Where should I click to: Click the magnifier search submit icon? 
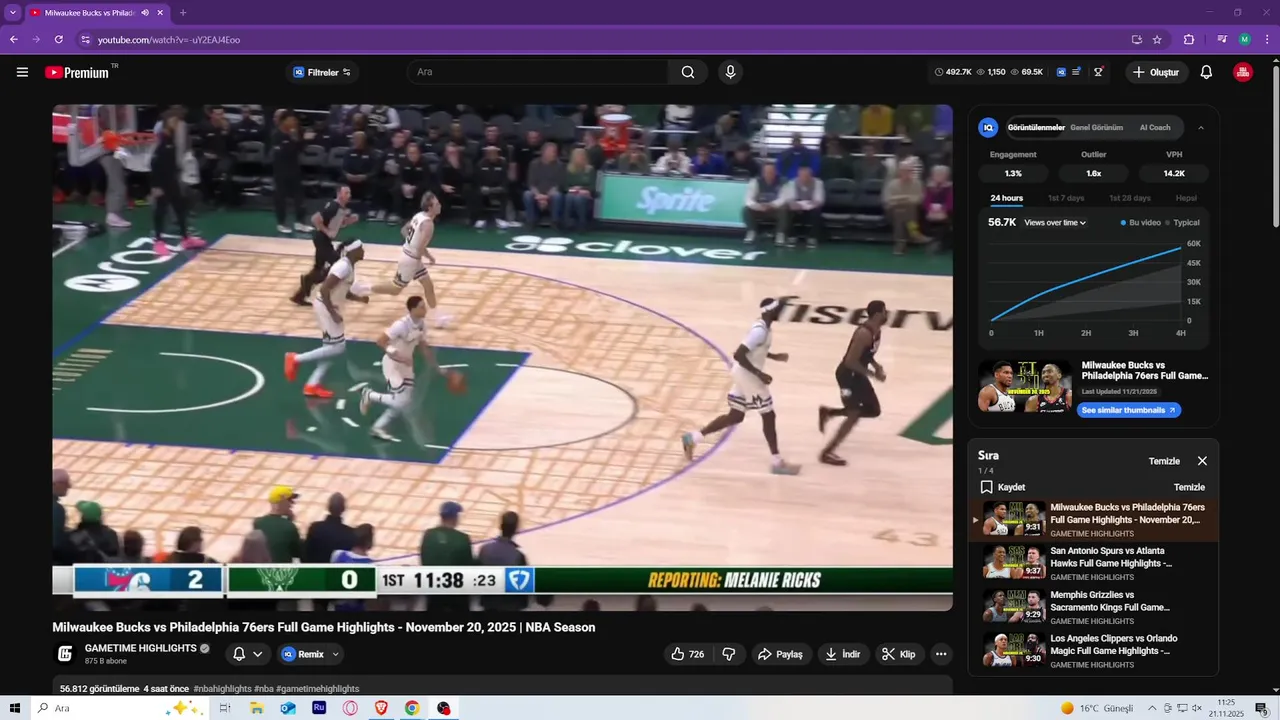pos(688,72)
